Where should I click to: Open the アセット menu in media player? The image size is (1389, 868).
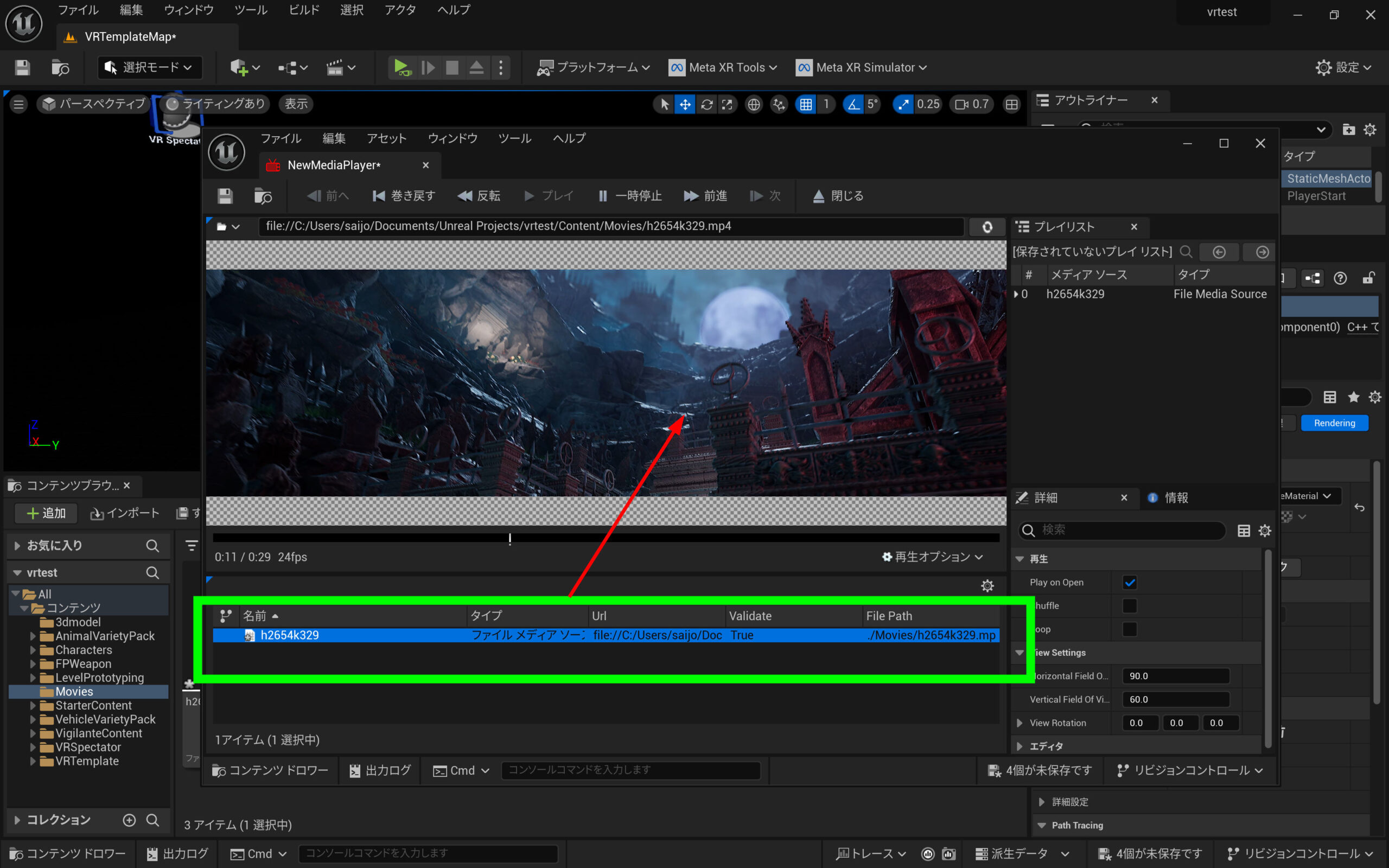coord(386,138)
